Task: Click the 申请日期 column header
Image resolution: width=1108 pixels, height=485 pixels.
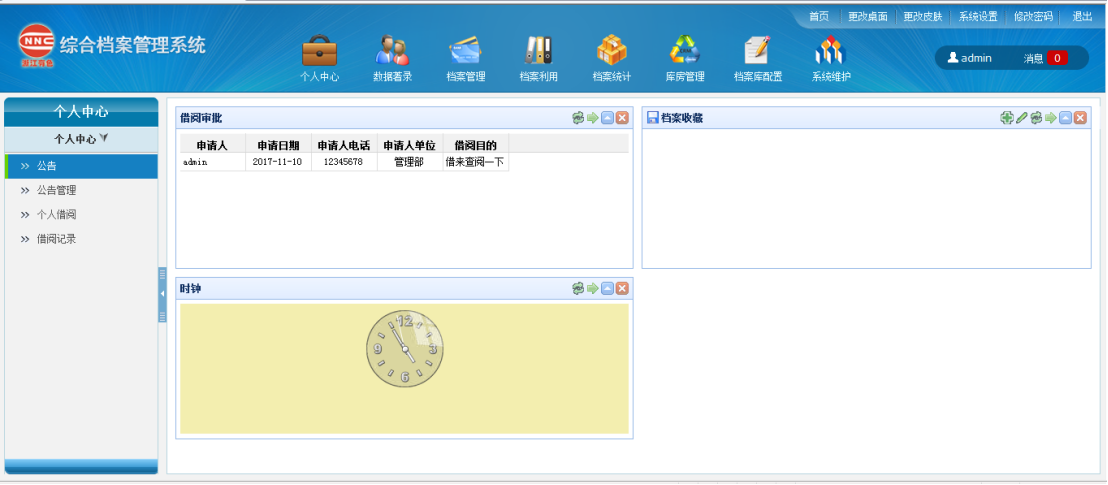Action: point(278,145)
